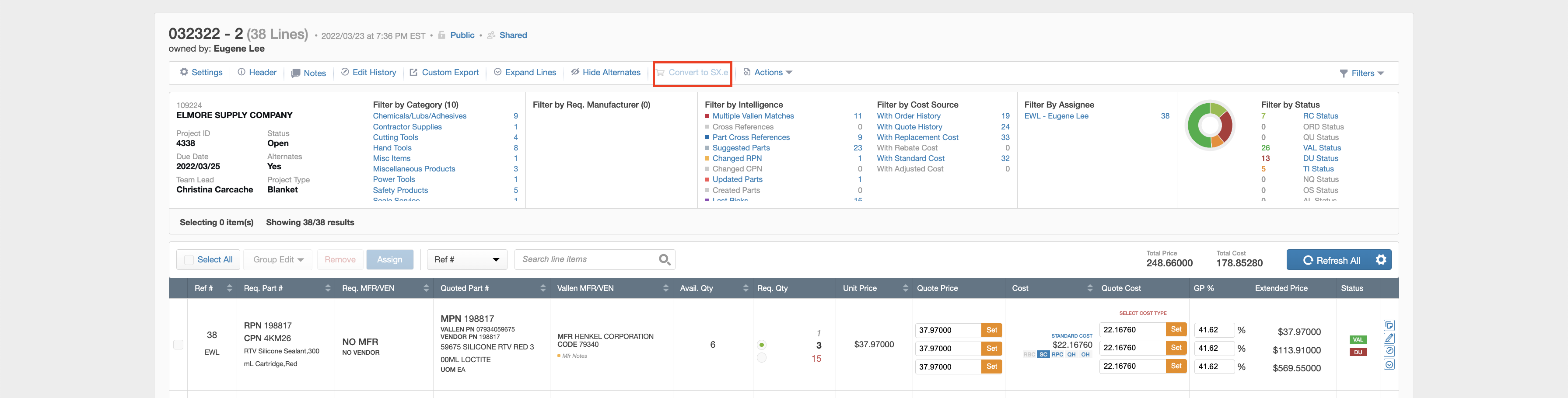Tick the checkbox for line 38
This screenshot has width=1568, height=398.
click(178, 345)
